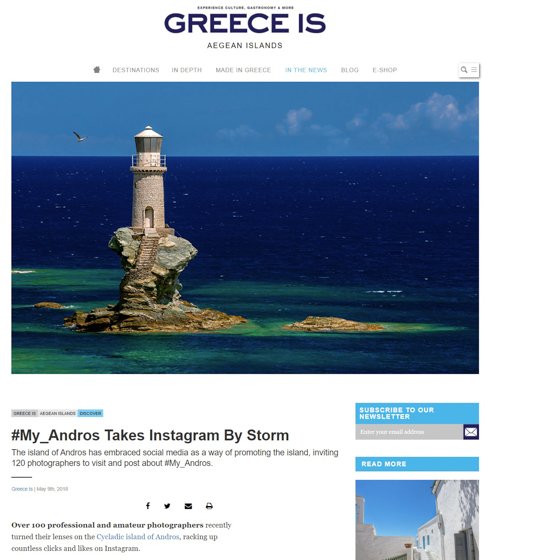
Task: Focus the newsletter email address field
Action: pyautogui.click(x=409, y=432)
